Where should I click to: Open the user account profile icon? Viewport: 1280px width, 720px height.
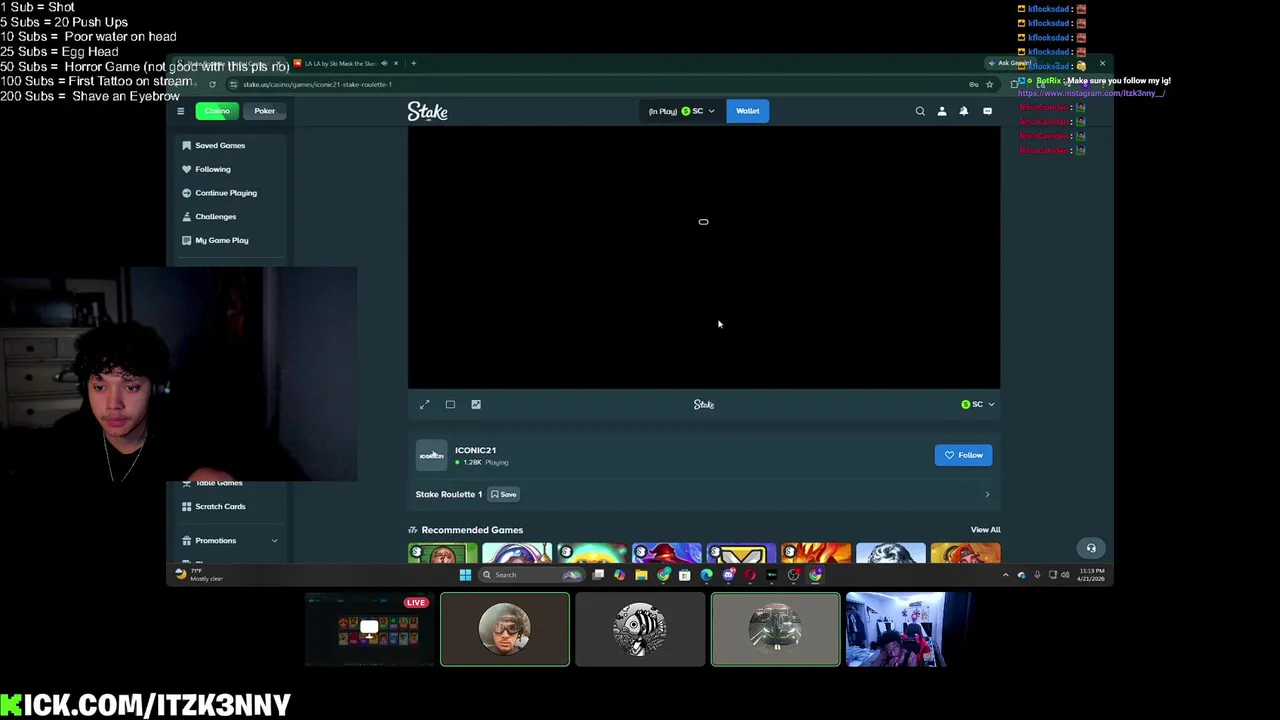(x=942, y=111)
